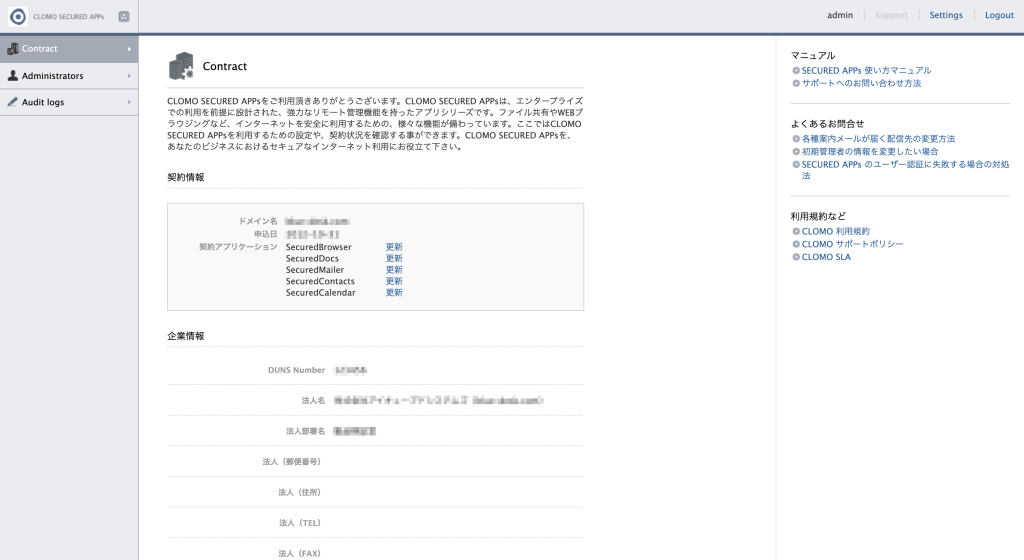Open the Contract sidebar menu item
This screenshot has height=560, width=1024.
[69, 49]
